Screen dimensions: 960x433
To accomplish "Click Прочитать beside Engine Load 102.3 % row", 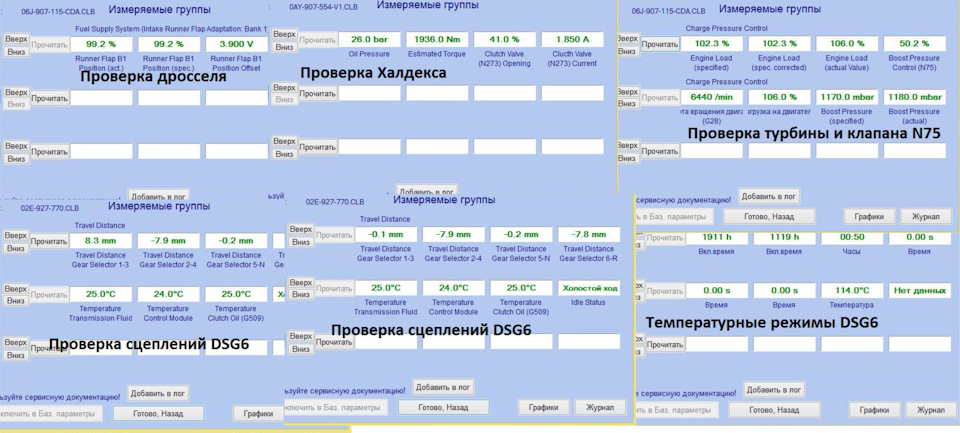I will coord(660,44).
